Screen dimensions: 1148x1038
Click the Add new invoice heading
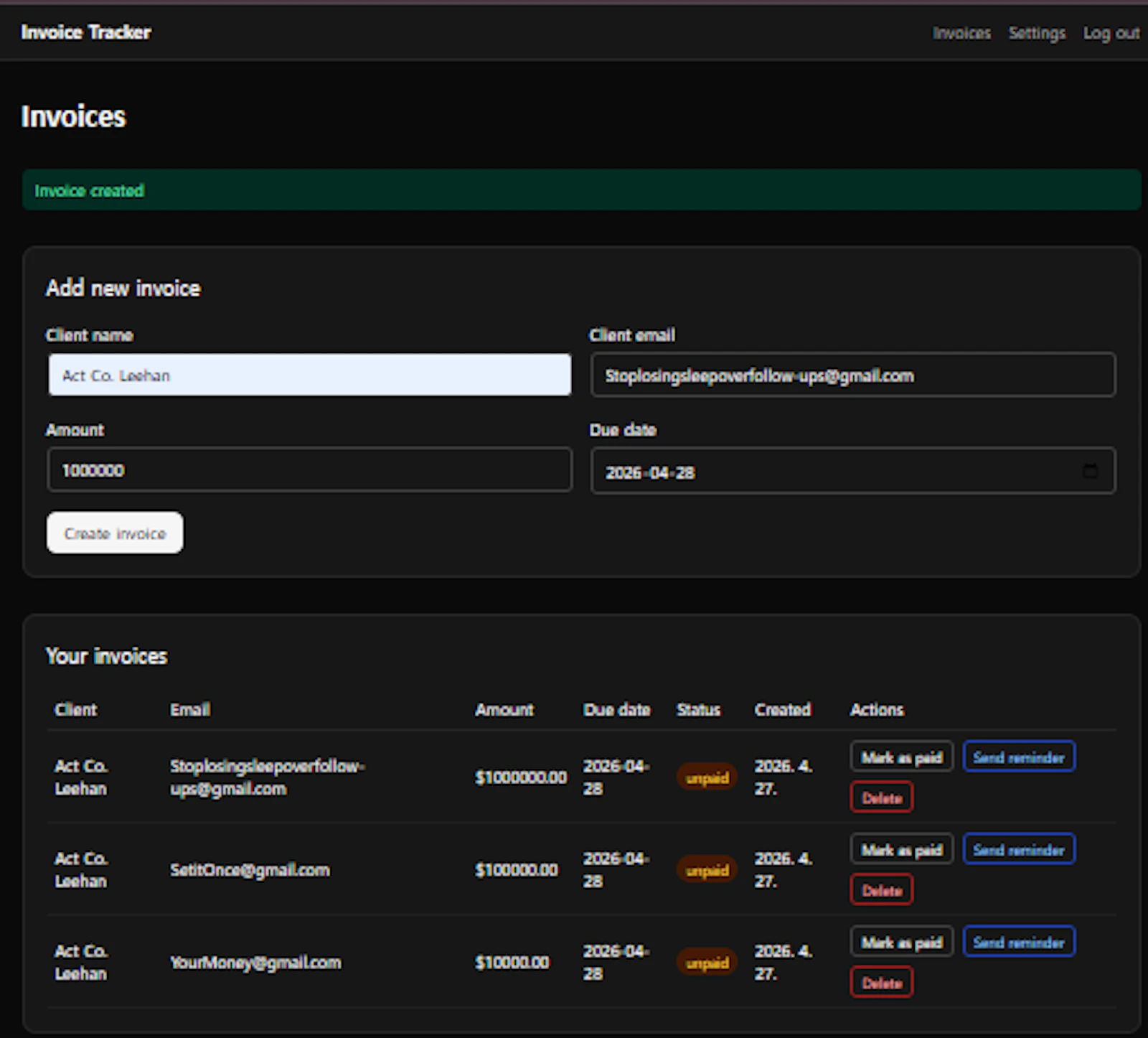pyautogui.click(x=123, y=288)
